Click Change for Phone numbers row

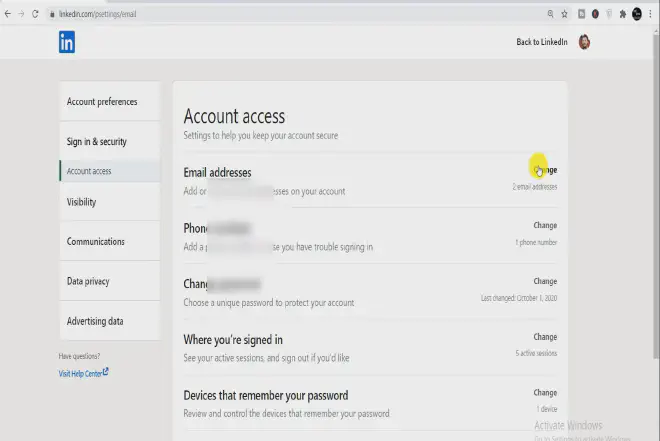(x=545, y=225)
